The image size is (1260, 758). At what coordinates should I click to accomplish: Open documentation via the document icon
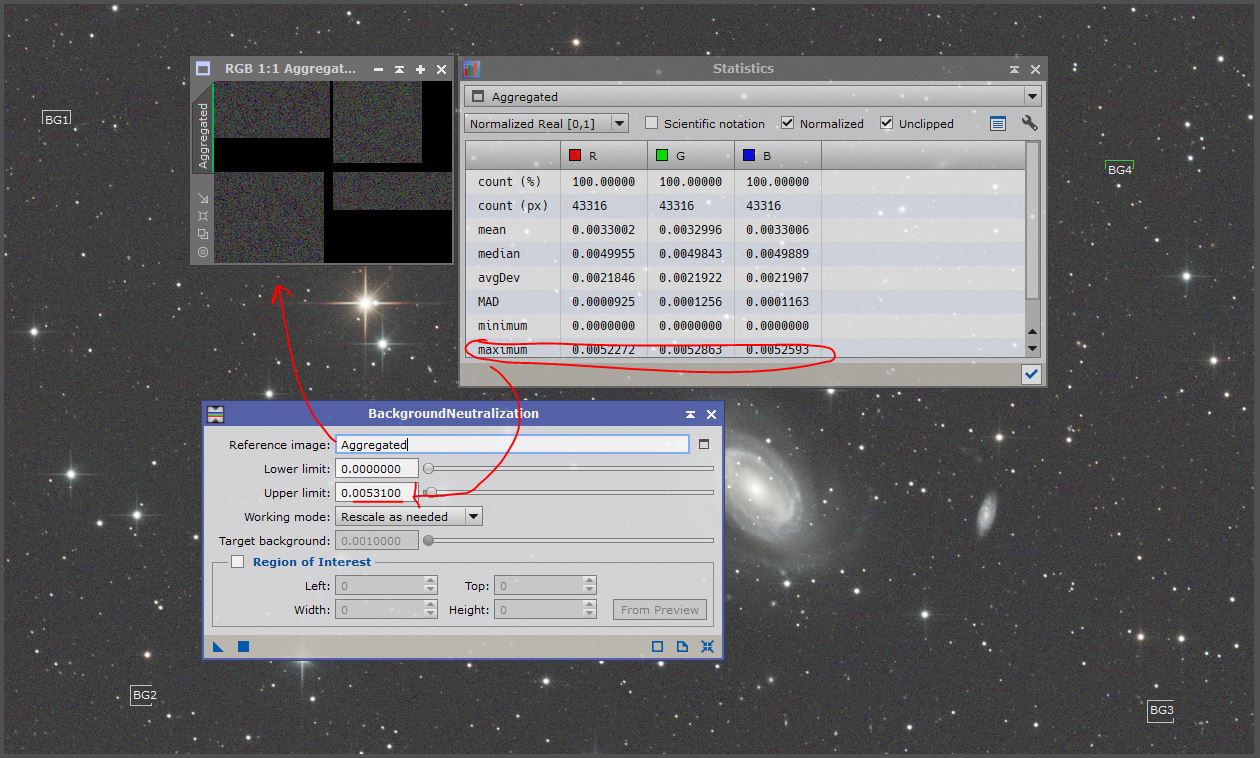(682, 647)
